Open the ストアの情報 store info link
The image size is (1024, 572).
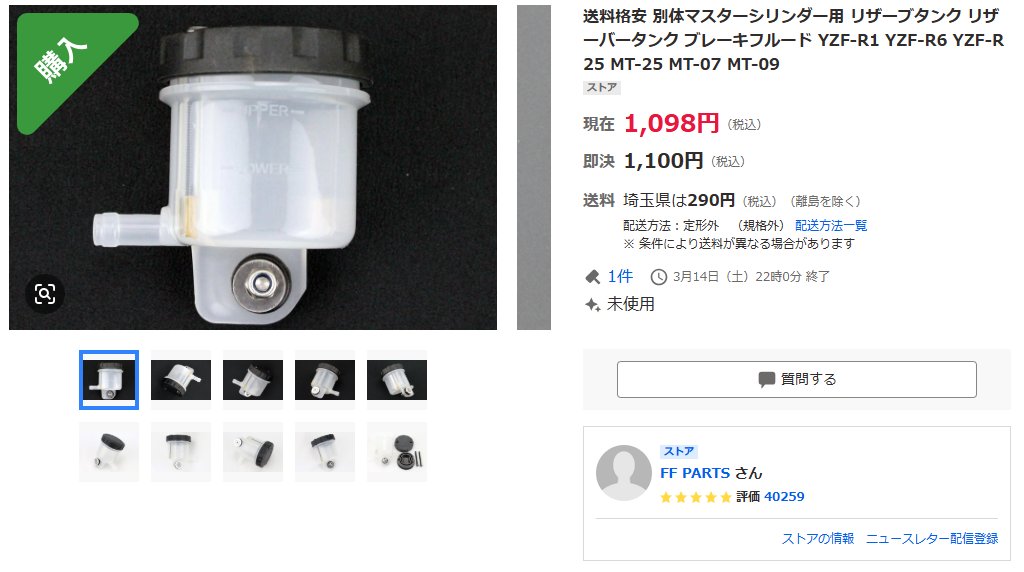point(818,539)
